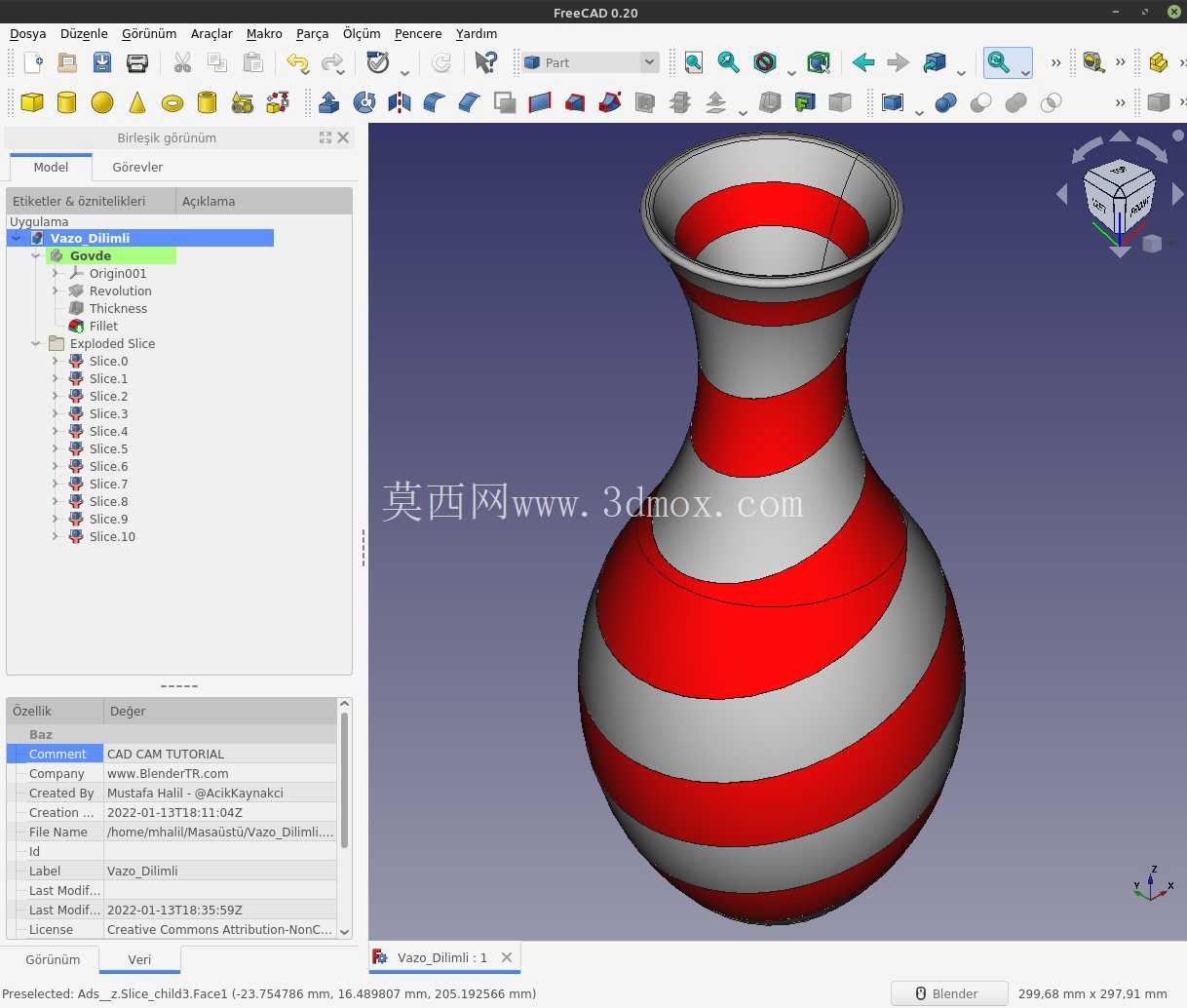Expand the Revolution feature node
The image size is (1187, 1008).
coord(56,291)
